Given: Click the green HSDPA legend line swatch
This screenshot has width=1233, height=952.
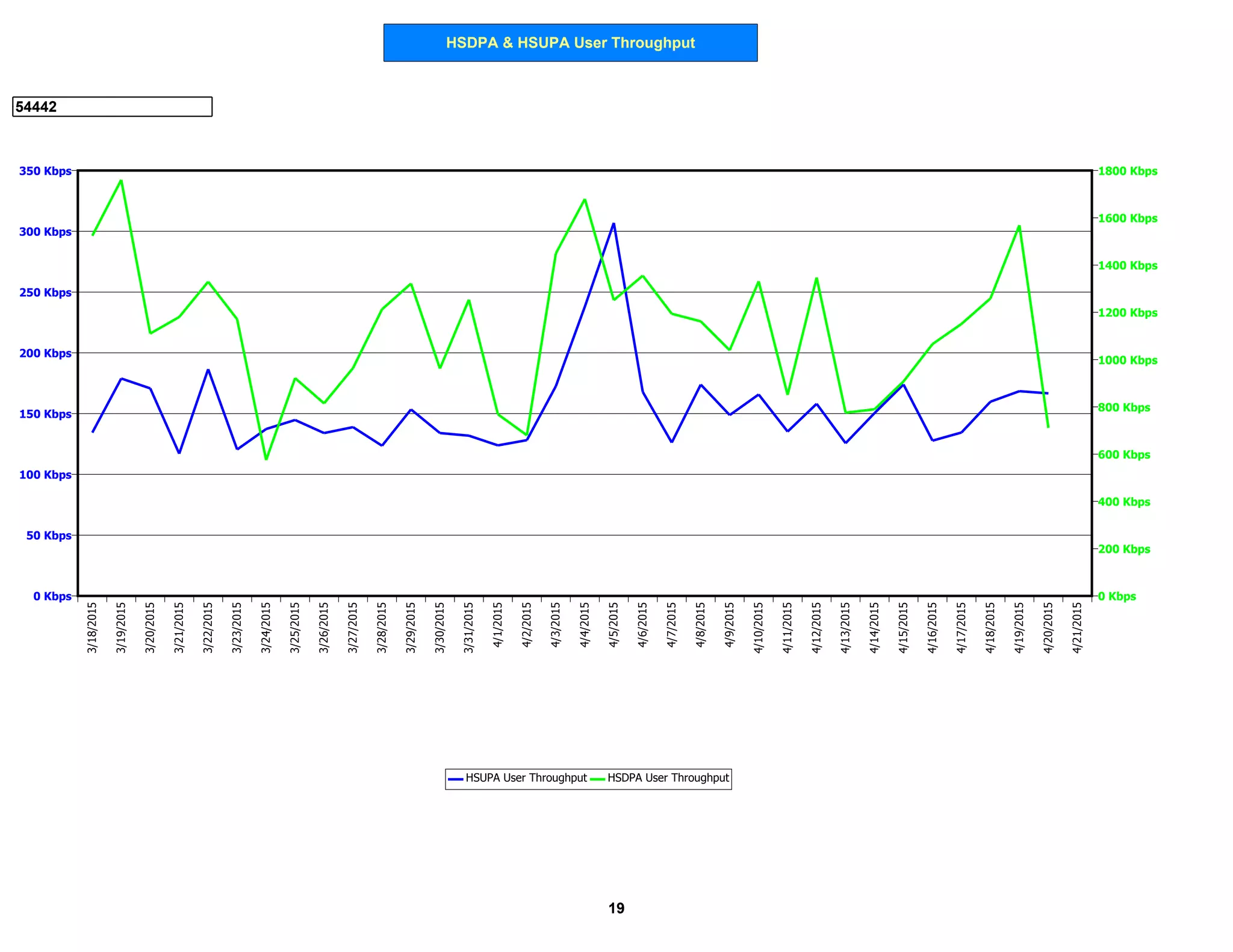Looking at the screenshot, I should click(x=597, y=779).
